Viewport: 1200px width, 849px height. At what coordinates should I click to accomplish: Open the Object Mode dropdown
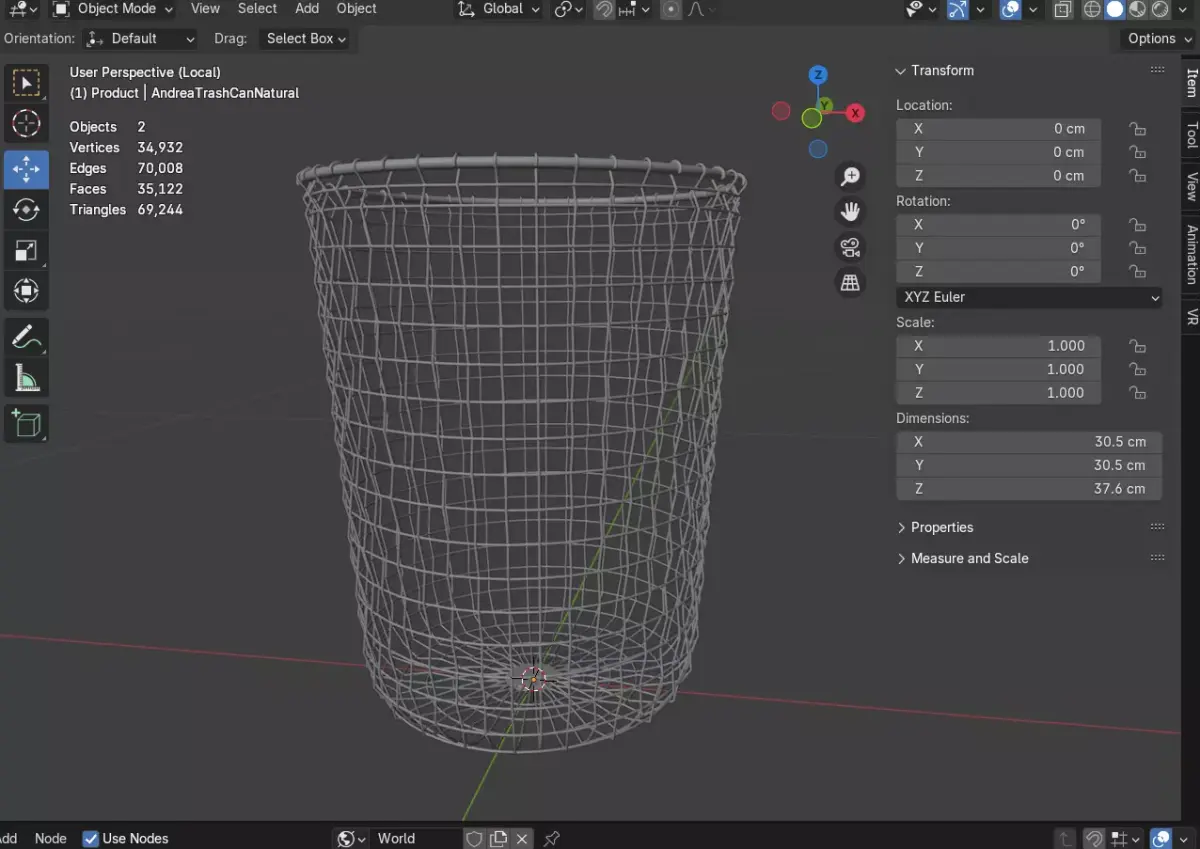pyautogui.click(x=112, y=9)
